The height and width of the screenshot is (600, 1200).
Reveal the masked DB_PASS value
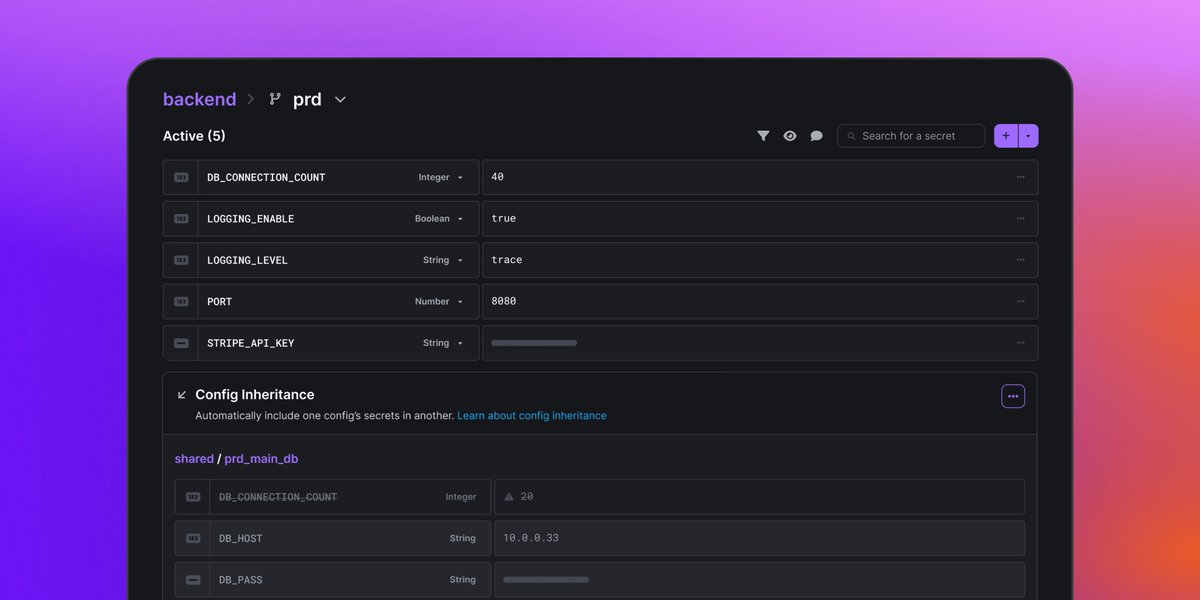tap(546, 580)
